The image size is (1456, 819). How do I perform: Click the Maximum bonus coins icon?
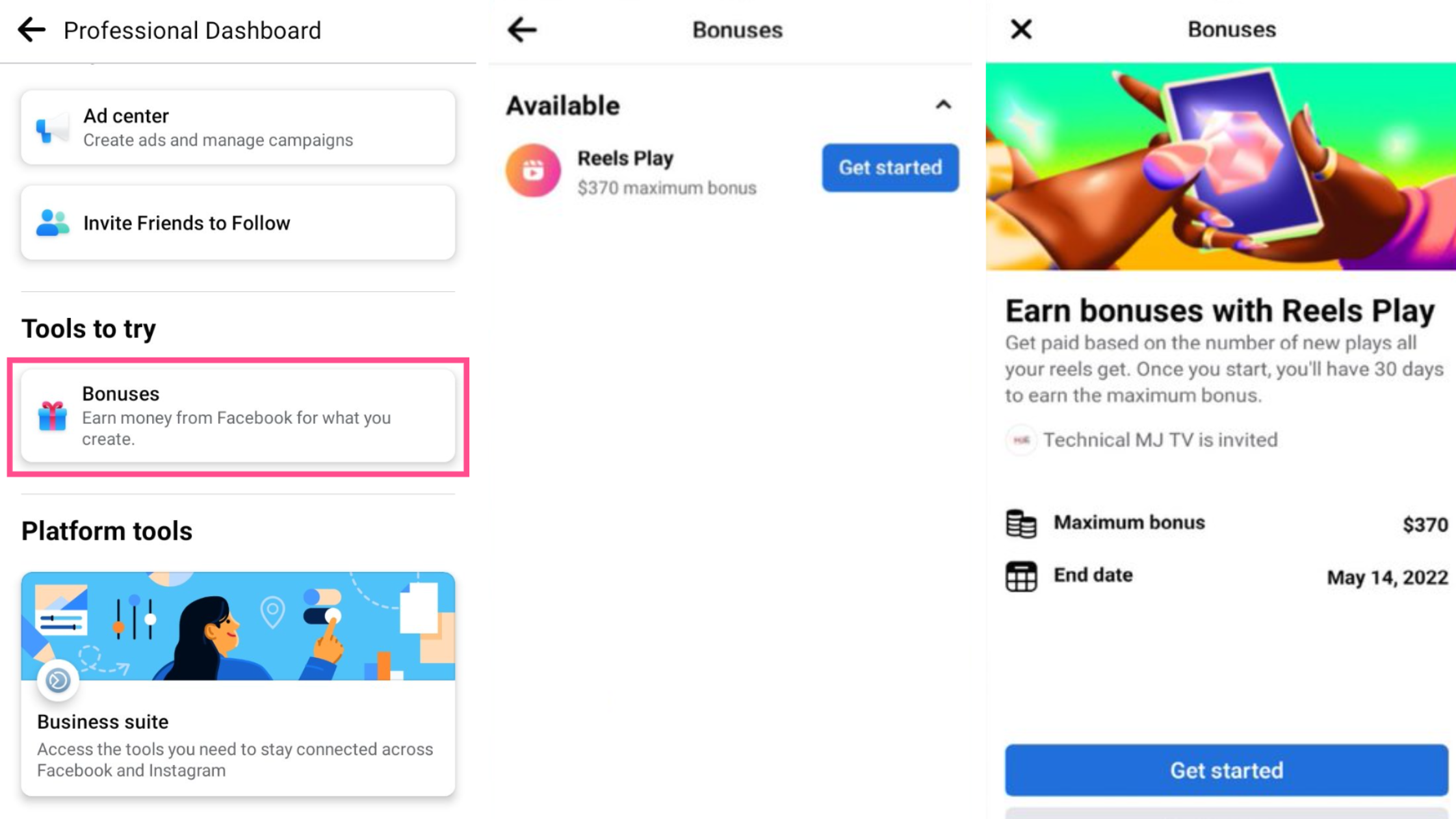coord(1021,523)
